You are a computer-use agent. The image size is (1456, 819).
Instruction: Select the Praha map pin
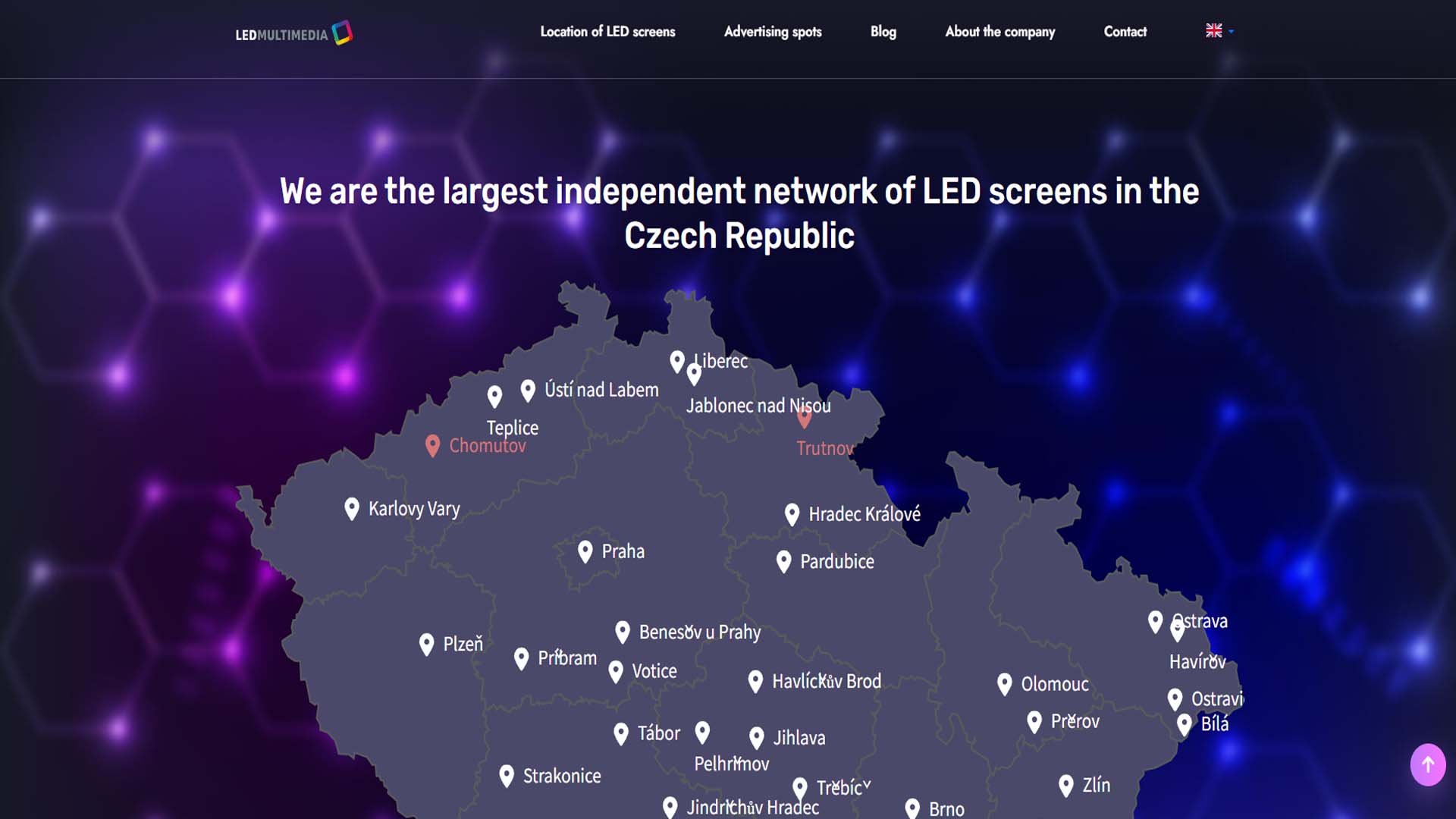click(585, 551)
